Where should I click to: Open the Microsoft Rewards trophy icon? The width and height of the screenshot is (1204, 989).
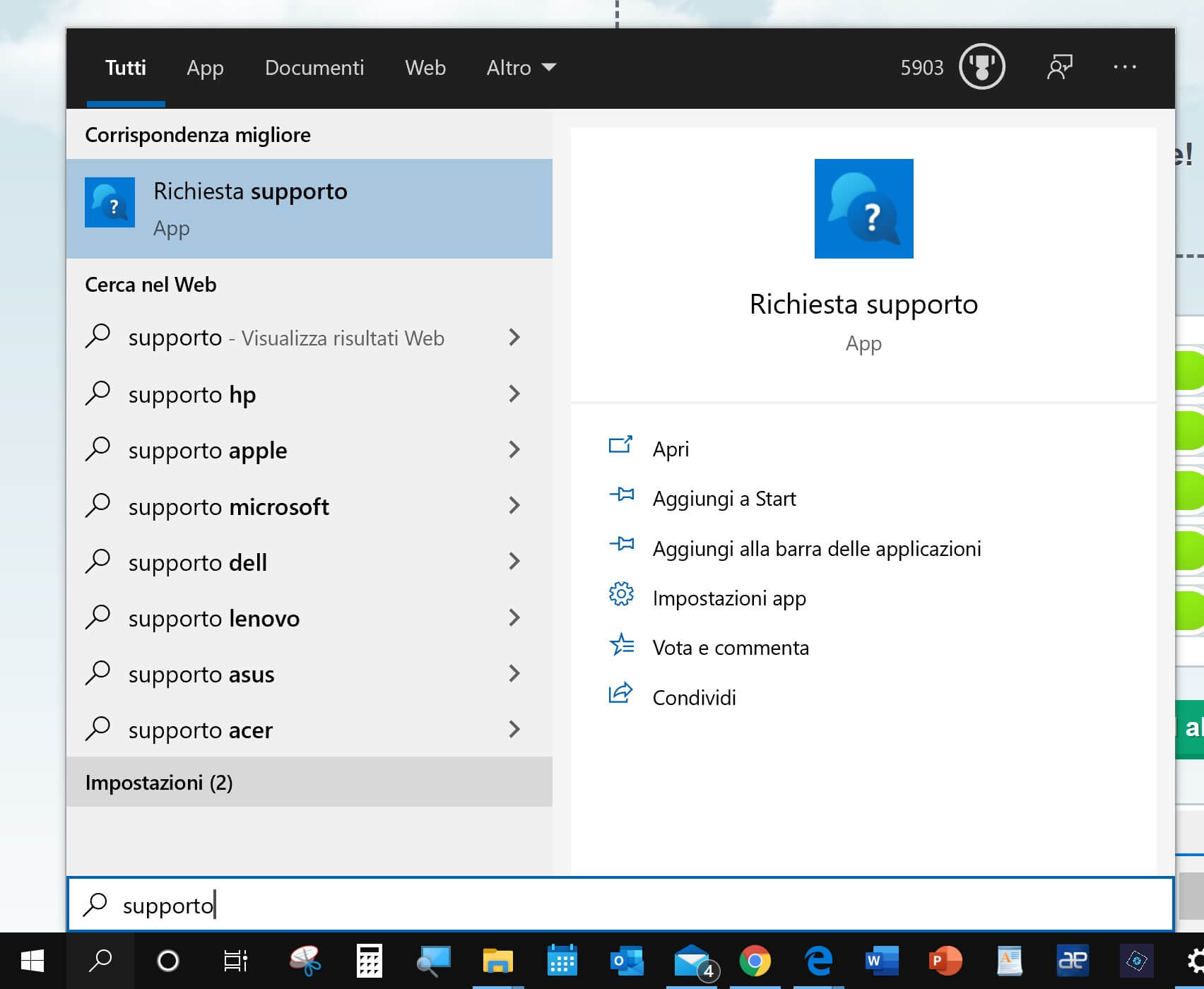pos(981,67)
